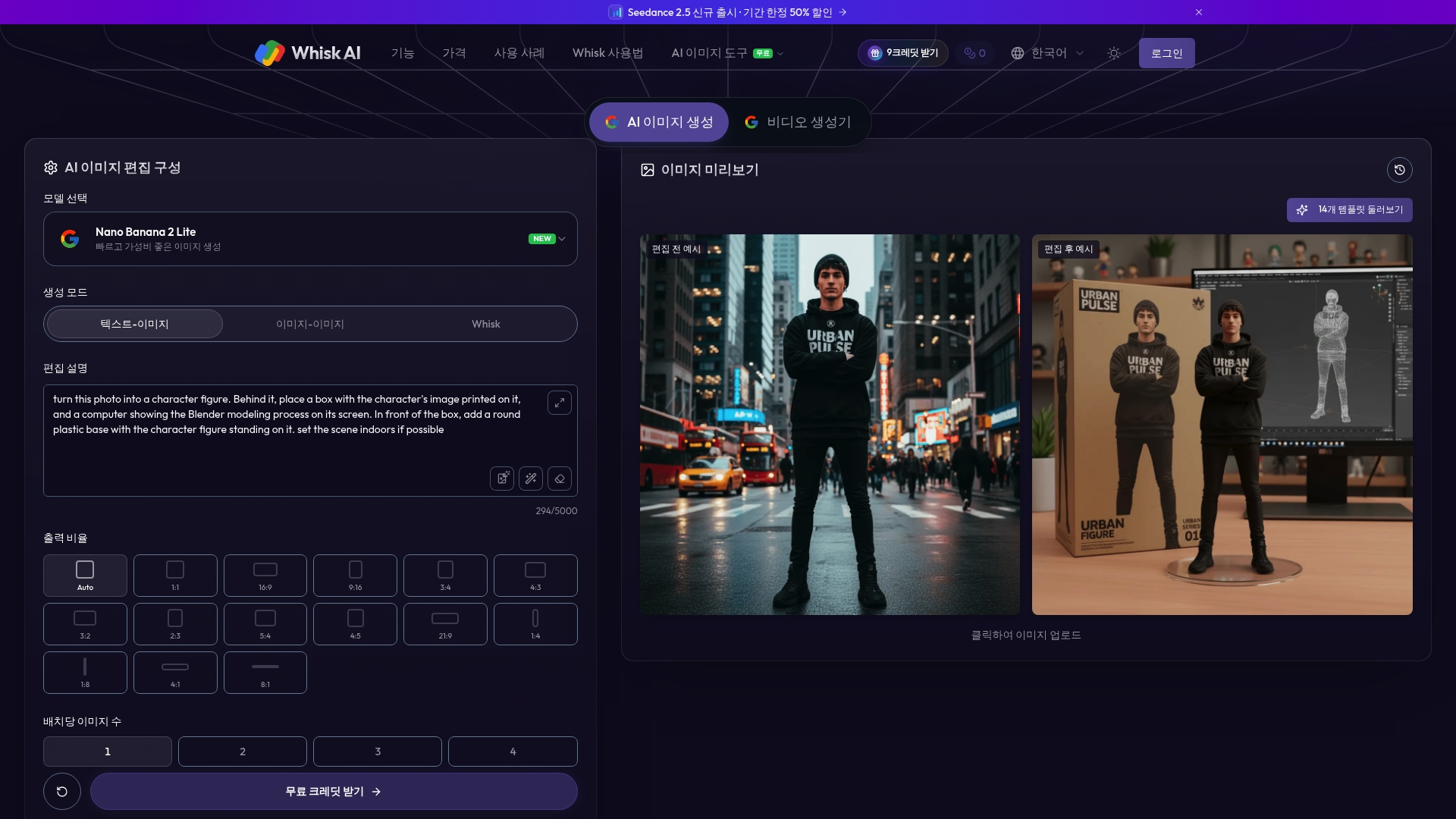Viewport: 1456px width, 819px height.
Task: Open the 한국어 language dropdown
Action: click(1047, 53)
